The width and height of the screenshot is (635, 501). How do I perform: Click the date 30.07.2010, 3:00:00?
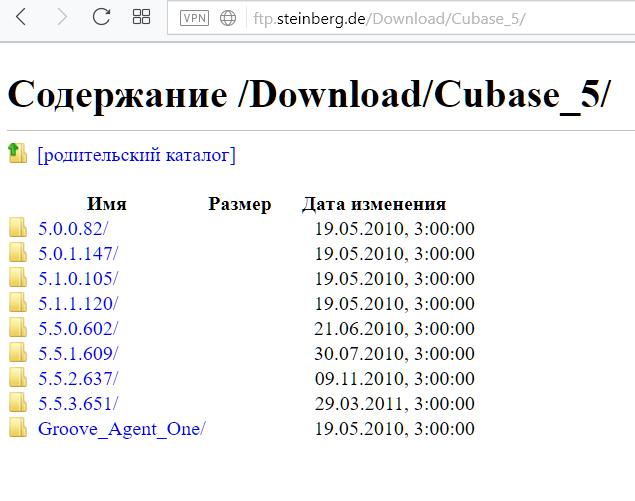[394, 354]
